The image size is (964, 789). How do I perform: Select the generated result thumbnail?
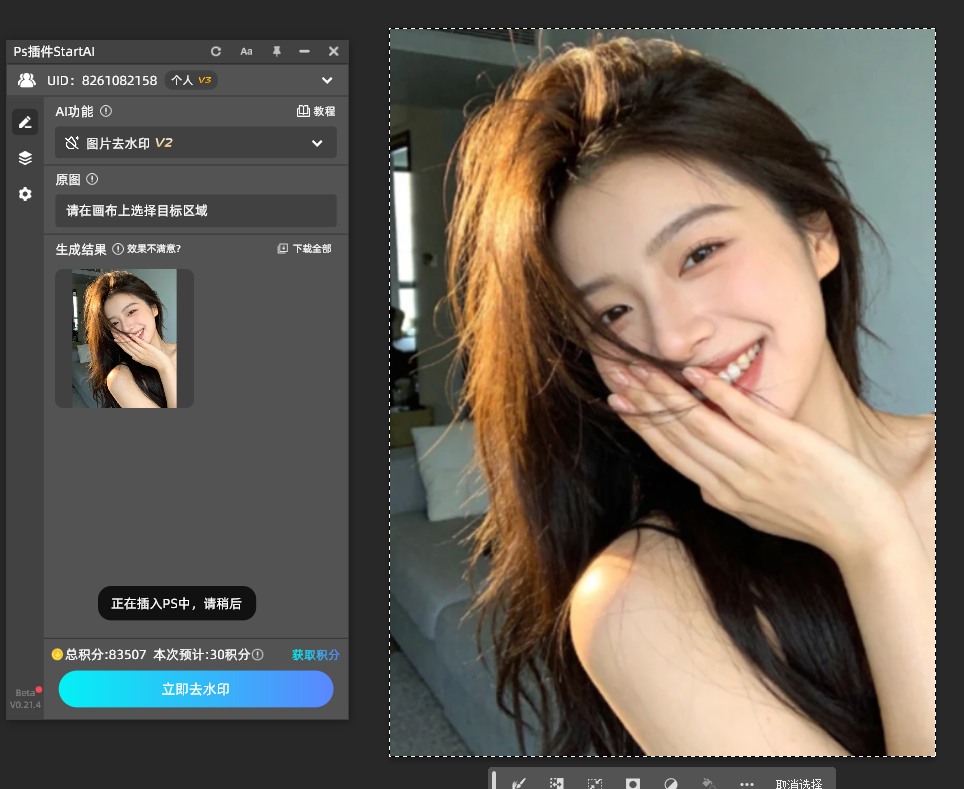click(124, 338)
